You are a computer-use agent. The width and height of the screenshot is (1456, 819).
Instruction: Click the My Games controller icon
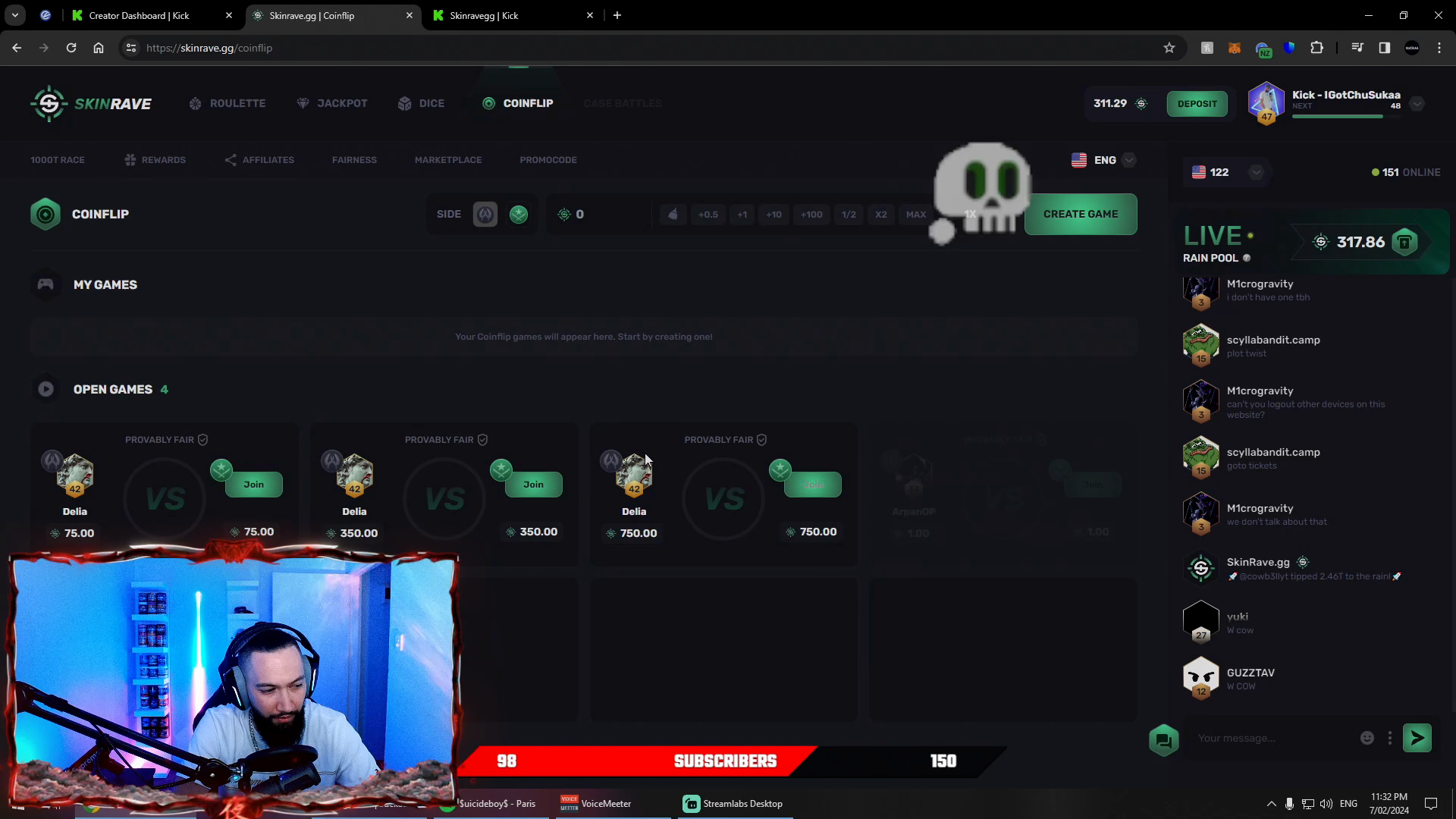click(45, 284)
